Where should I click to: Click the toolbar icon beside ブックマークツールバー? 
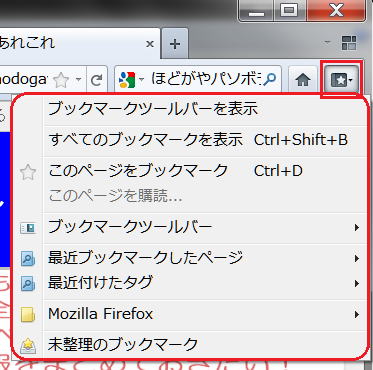tap(28, 228)
